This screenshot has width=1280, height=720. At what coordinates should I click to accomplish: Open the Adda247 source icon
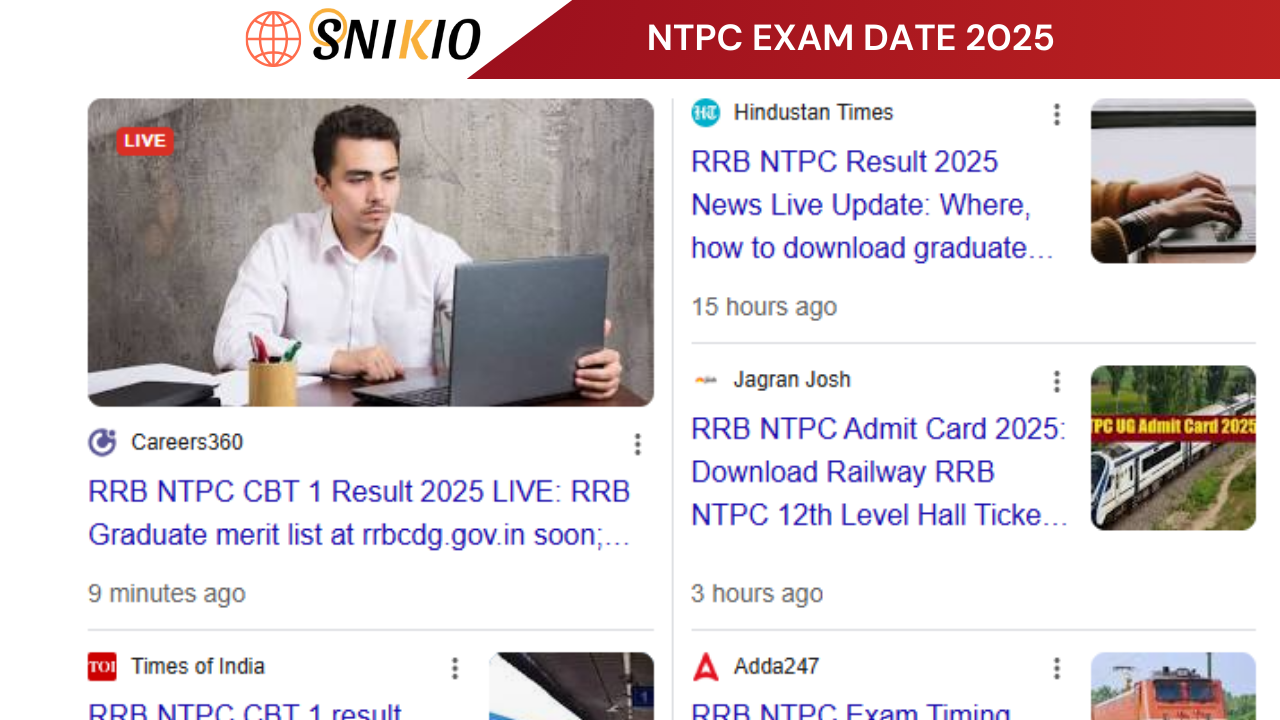click(x=706, y=667)
